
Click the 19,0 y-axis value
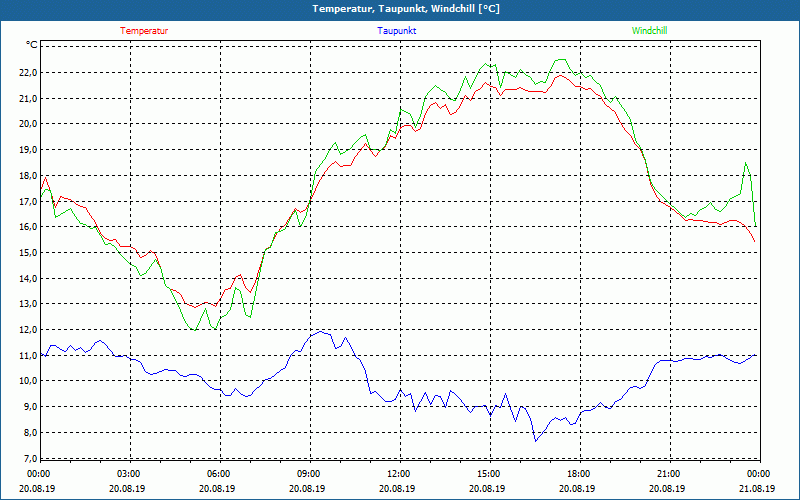tap(29, 149)
